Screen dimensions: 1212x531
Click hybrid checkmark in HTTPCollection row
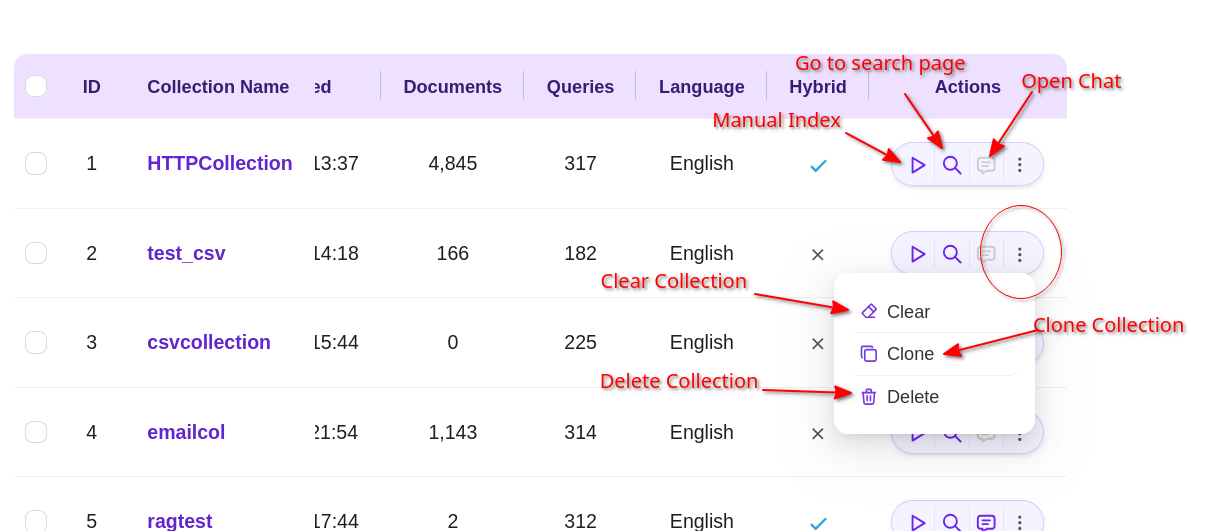pyautogui.click(x=818, y=165)
